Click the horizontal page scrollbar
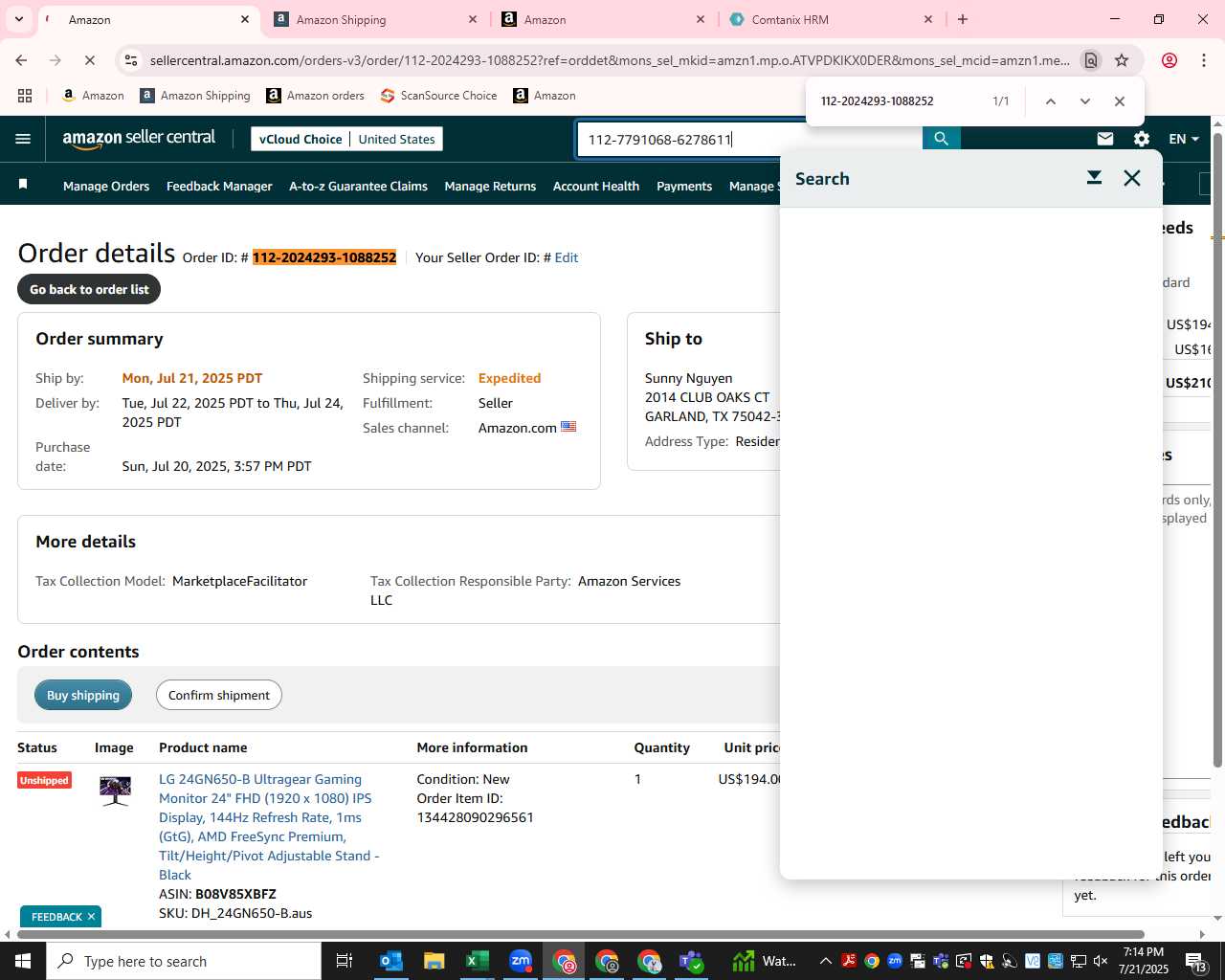This screenshot has height=980, width=1225. point(581,934)
